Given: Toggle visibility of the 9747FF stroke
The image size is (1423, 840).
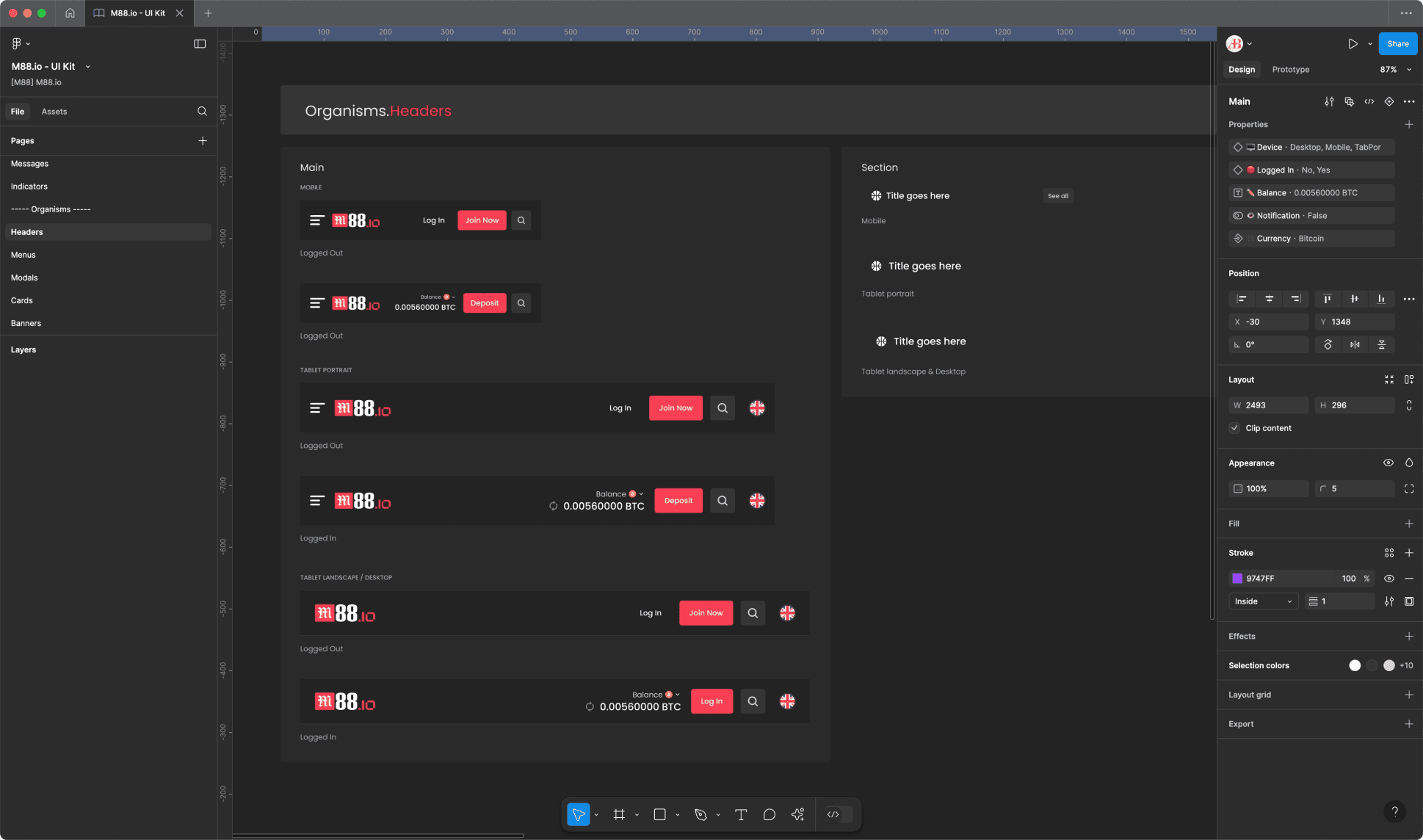Looking at the screenshot, I should point(1389,579).
